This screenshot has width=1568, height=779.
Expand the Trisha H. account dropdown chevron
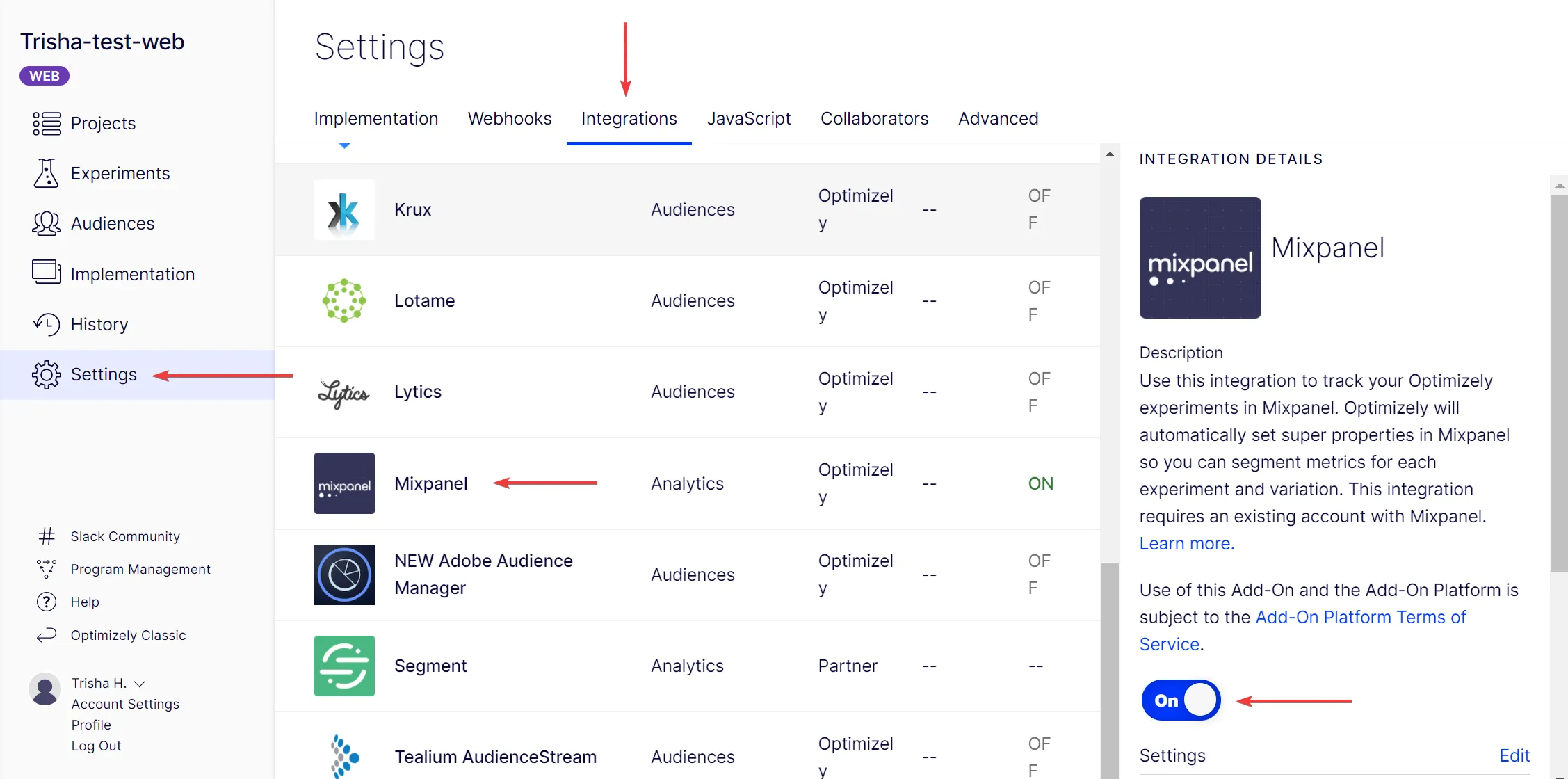139,684
